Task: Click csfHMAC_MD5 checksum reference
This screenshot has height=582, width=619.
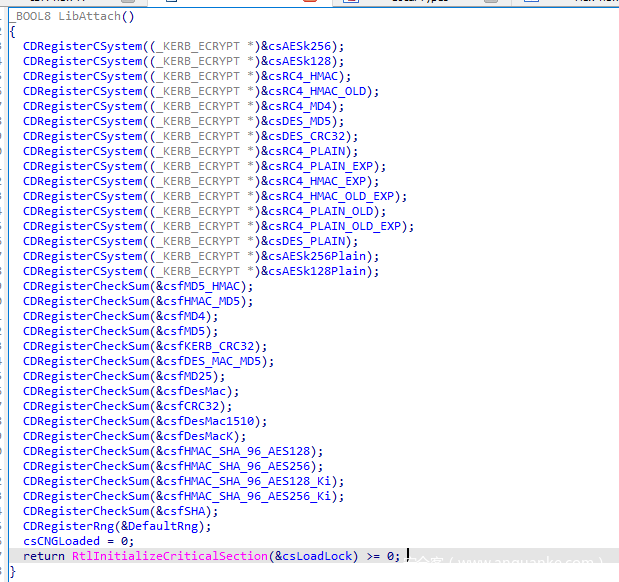Action: (x=202, y=301)
